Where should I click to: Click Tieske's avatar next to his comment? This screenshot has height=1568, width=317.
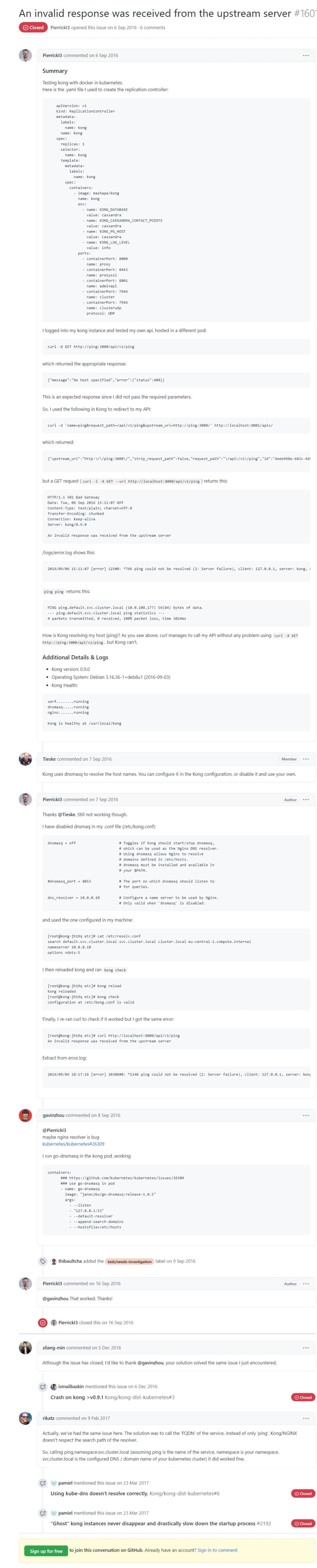click(x=25, y=759)
